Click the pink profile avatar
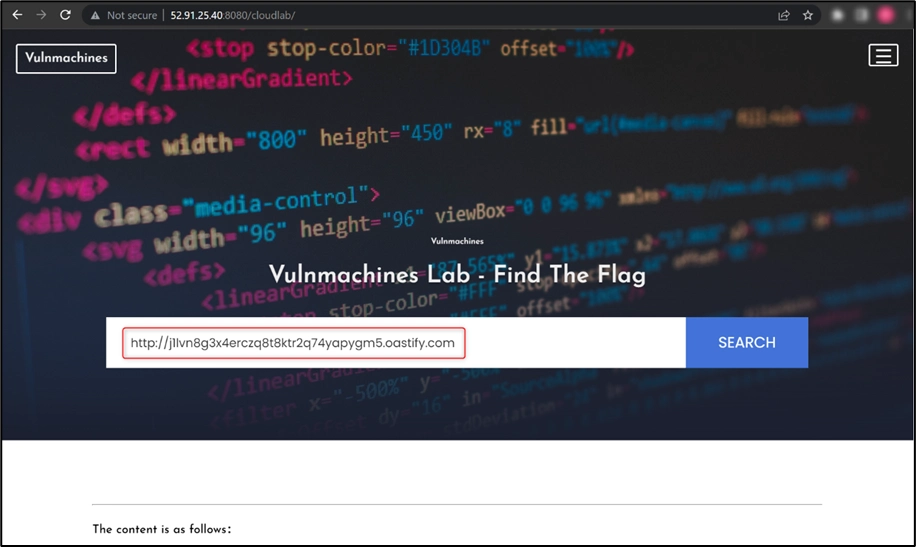916x547 pixels. tap(886, 15)
